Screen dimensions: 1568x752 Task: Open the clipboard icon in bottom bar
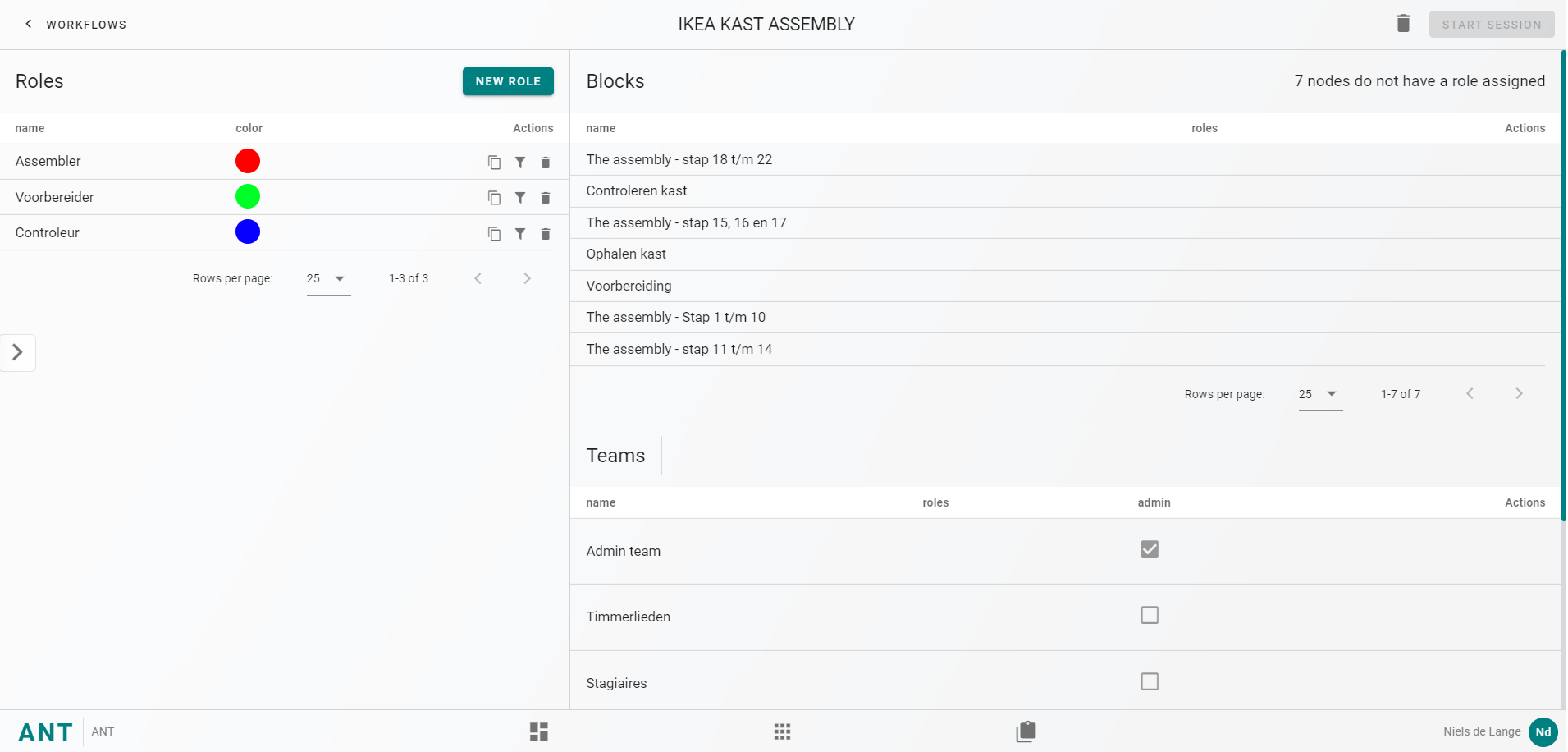pos(1026,731)
